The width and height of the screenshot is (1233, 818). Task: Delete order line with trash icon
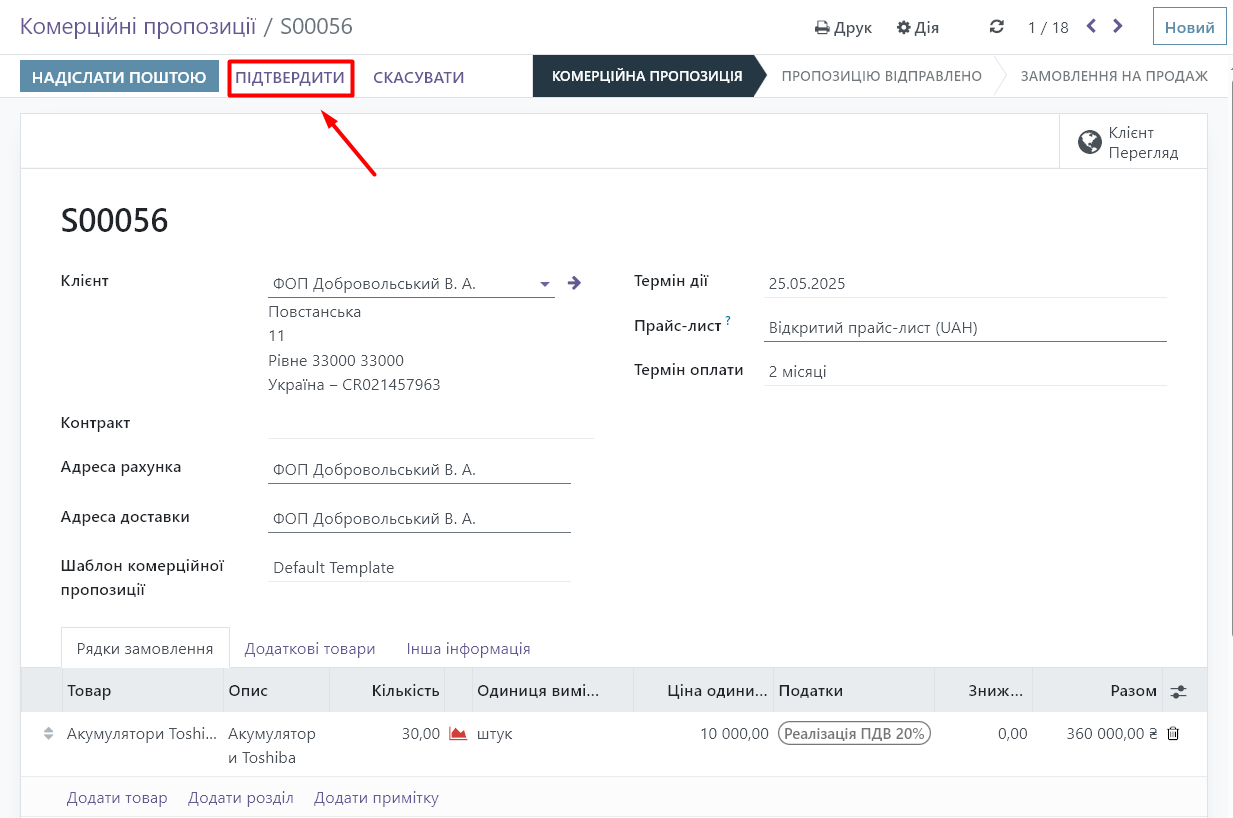(x=1173, y=734)
